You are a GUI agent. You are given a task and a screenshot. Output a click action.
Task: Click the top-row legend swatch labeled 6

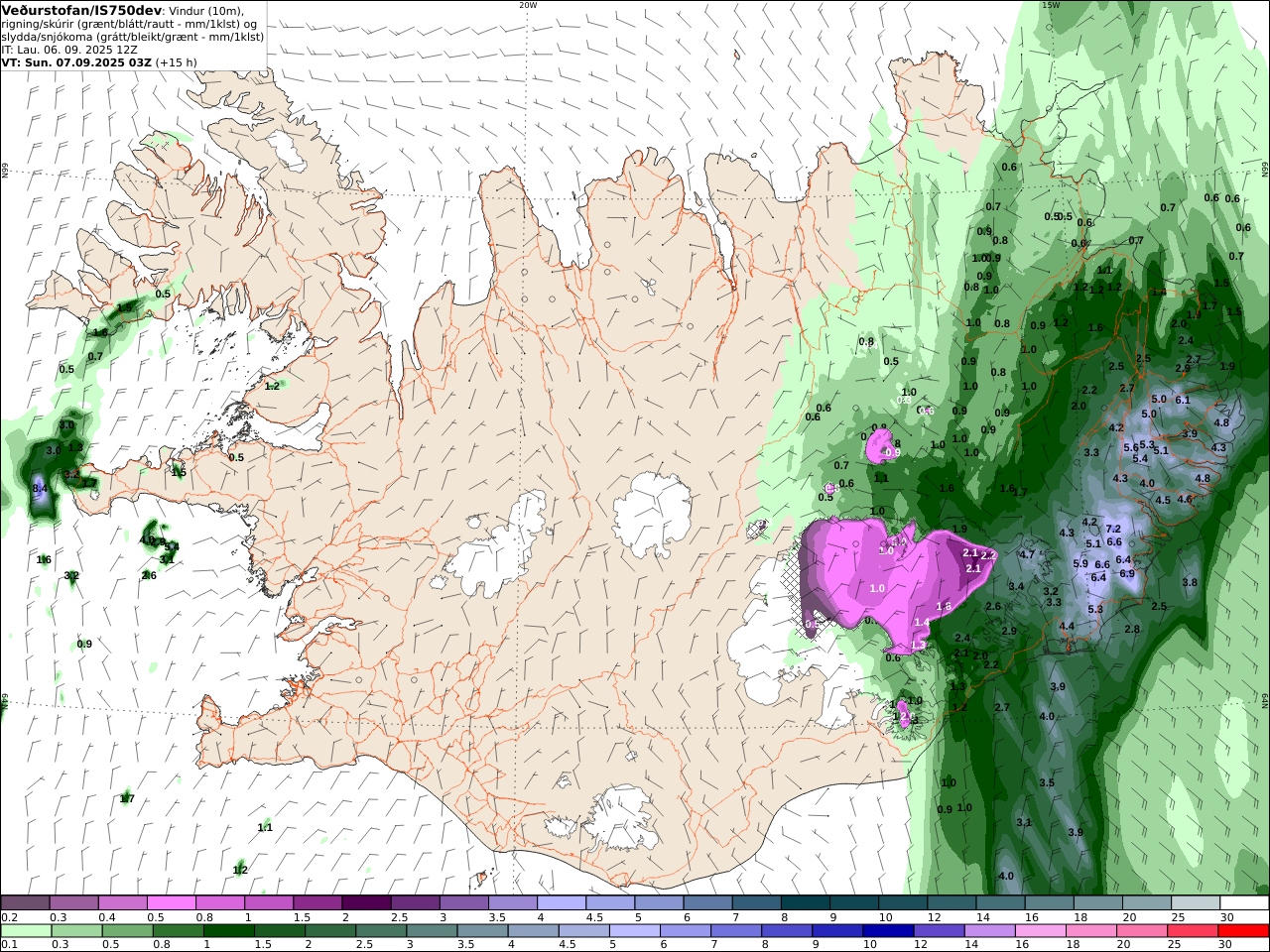click(x=707, y=903)
